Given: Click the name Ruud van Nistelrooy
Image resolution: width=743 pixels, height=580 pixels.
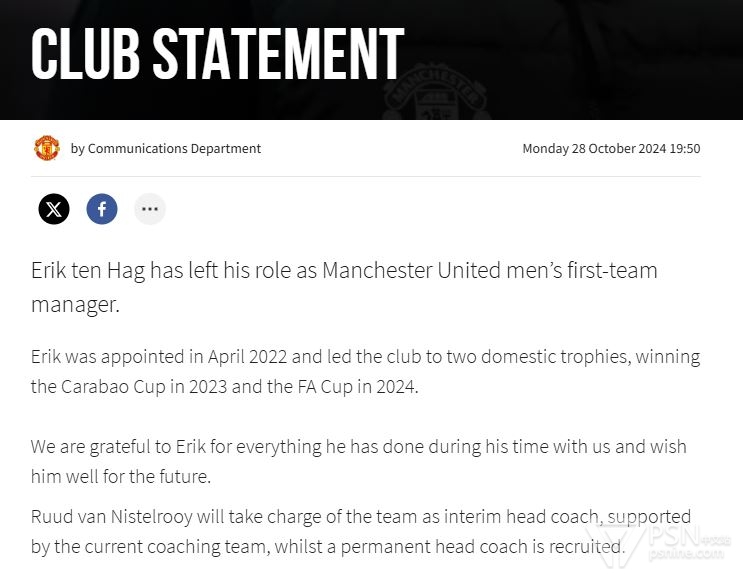Looking at the screenshot, I should tap(112, 517).
